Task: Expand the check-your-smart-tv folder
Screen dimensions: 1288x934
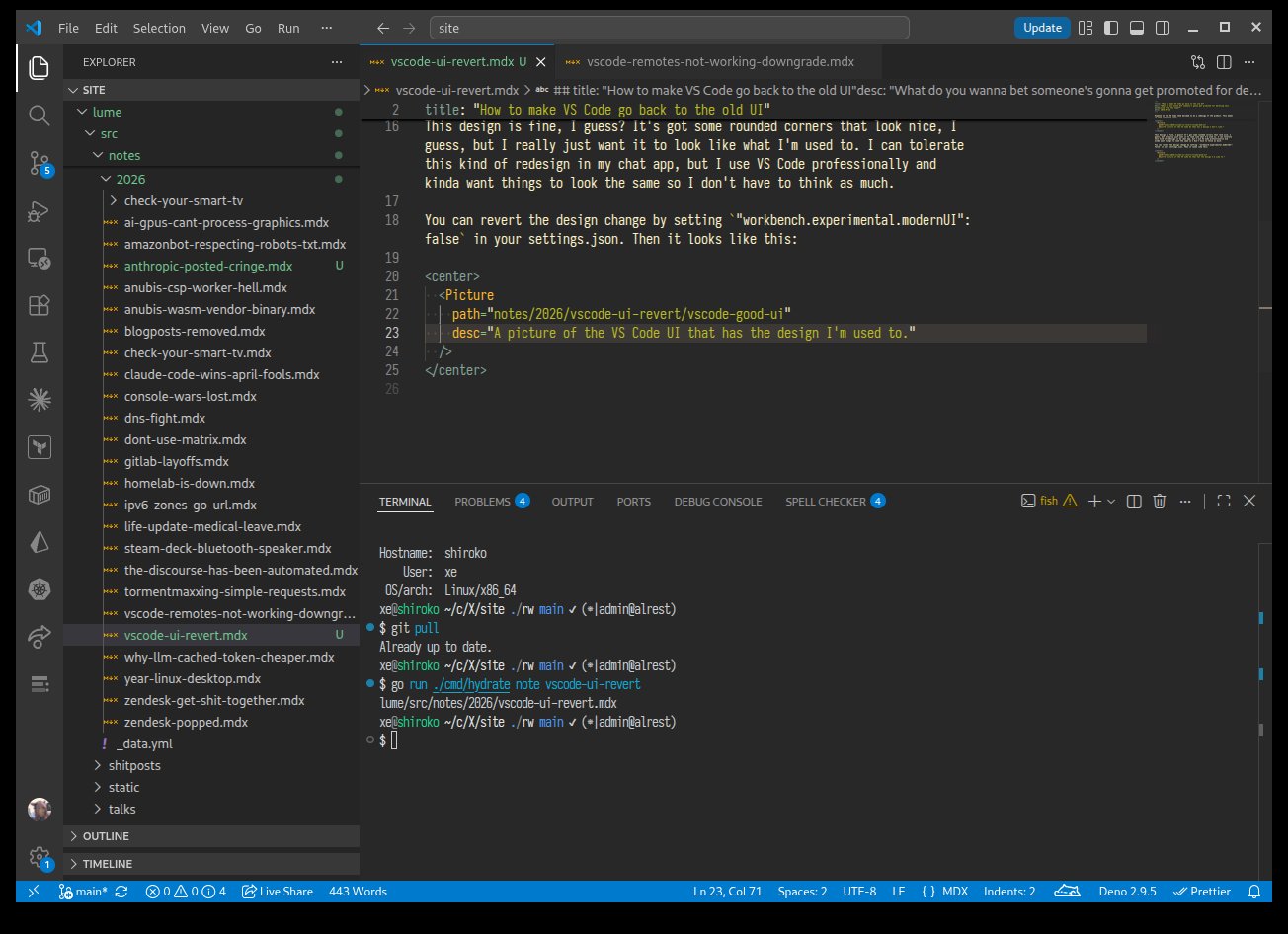Action: click(211, 200)
